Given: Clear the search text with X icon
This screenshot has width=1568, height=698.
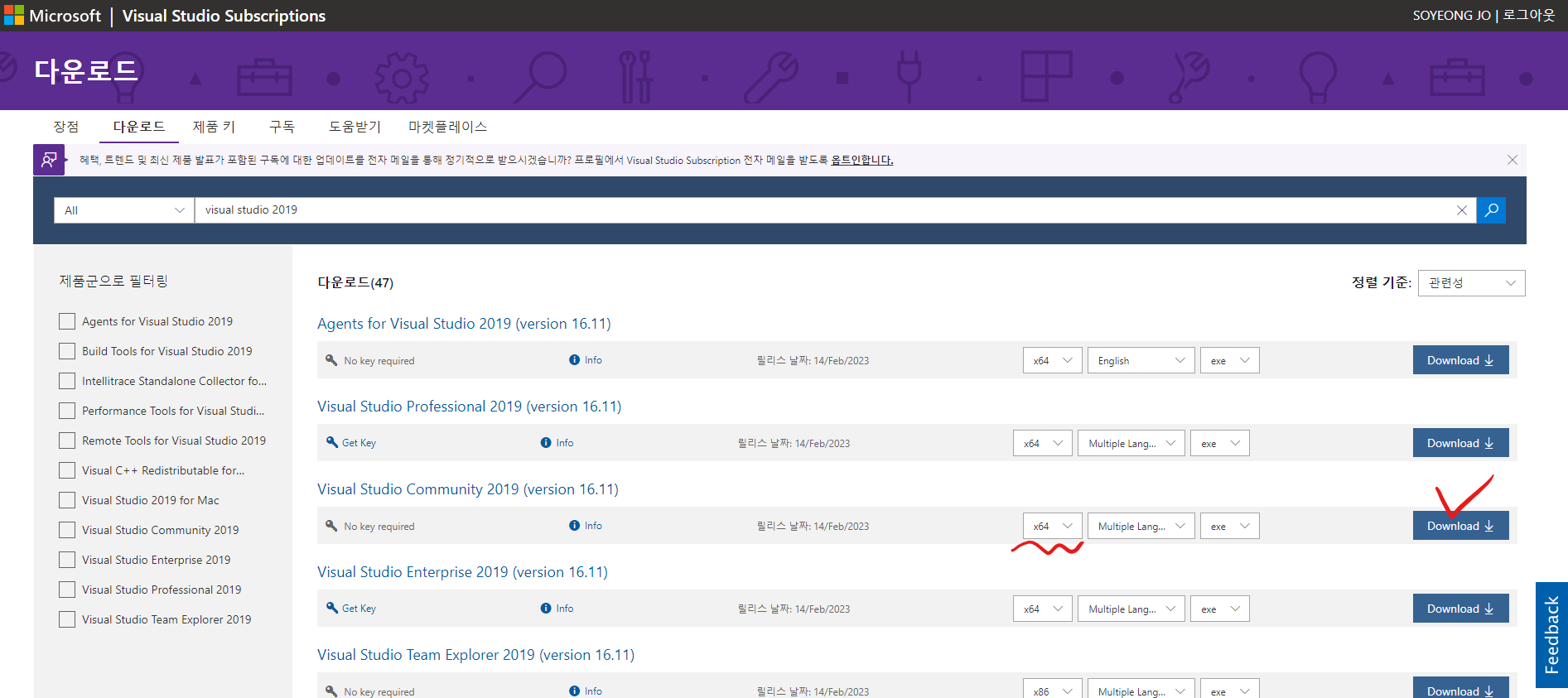Looking at the screenshot, I should [x=1462, y=210].
